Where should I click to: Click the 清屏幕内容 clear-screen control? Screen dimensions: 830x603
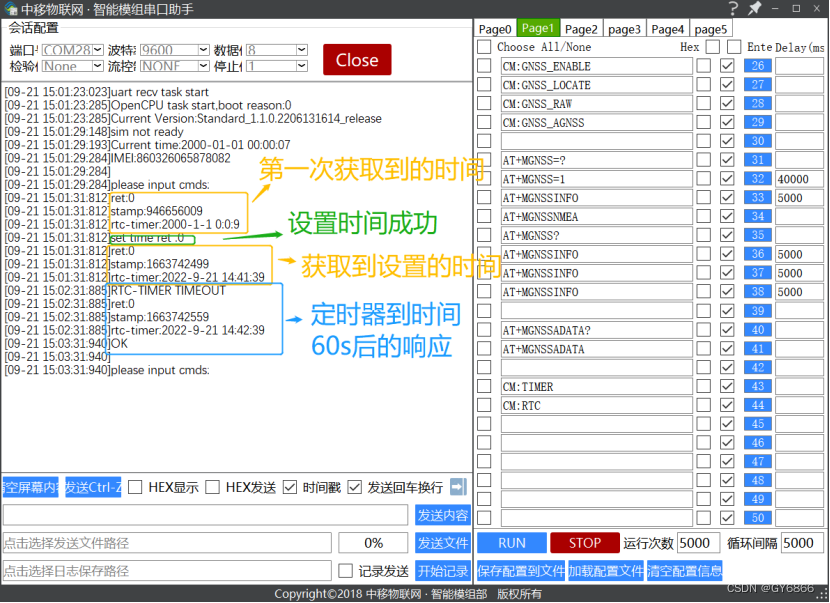pos(30,487)
